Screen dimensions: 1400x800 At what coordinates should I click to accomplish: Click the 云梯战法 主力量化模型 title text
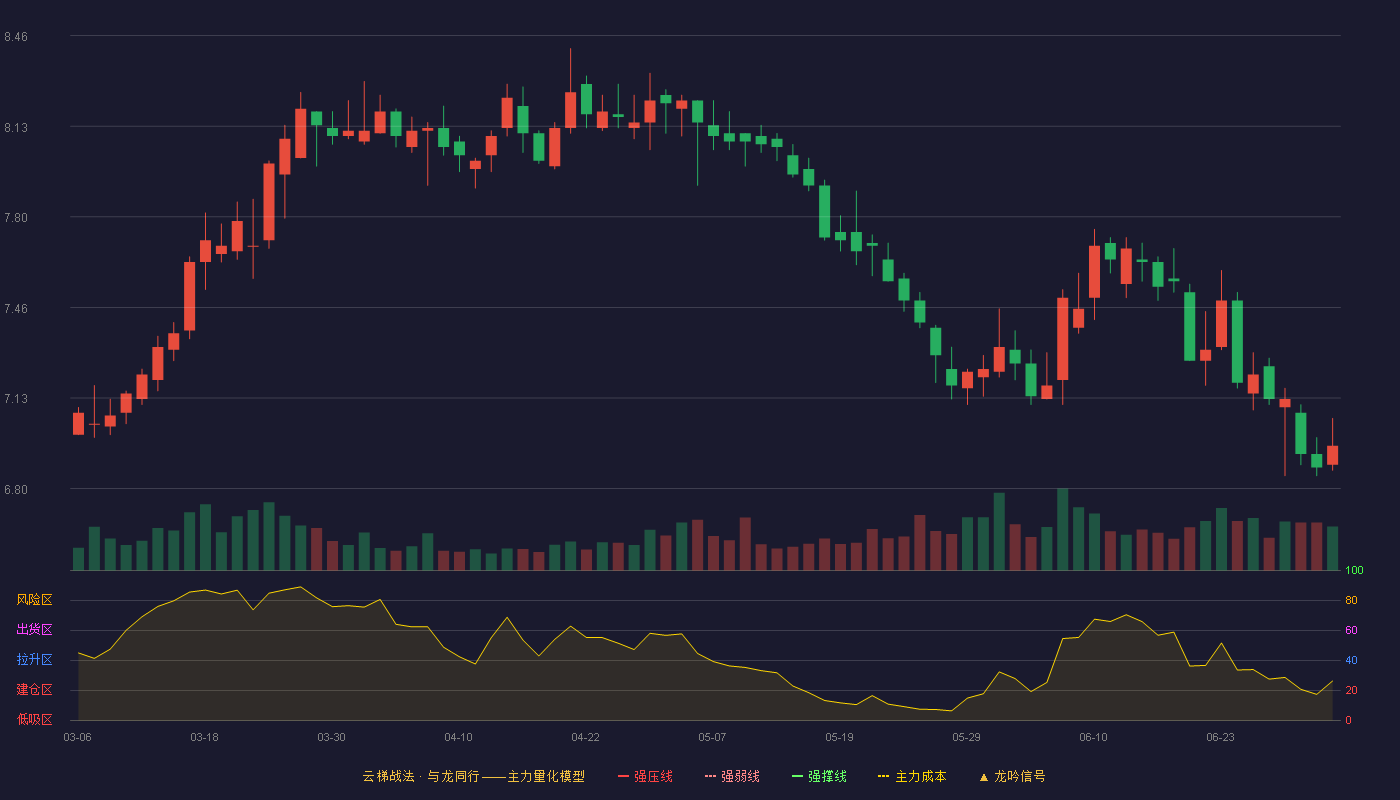473,776
